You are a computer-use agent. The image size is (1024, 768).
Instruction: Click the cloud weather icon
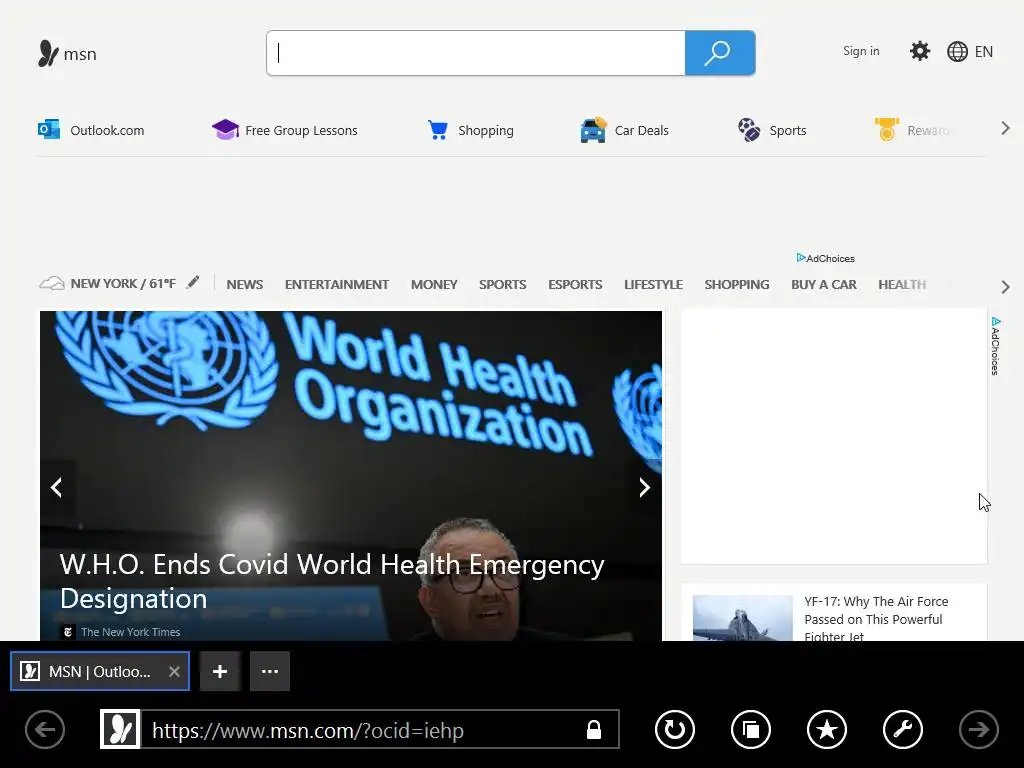52,283
